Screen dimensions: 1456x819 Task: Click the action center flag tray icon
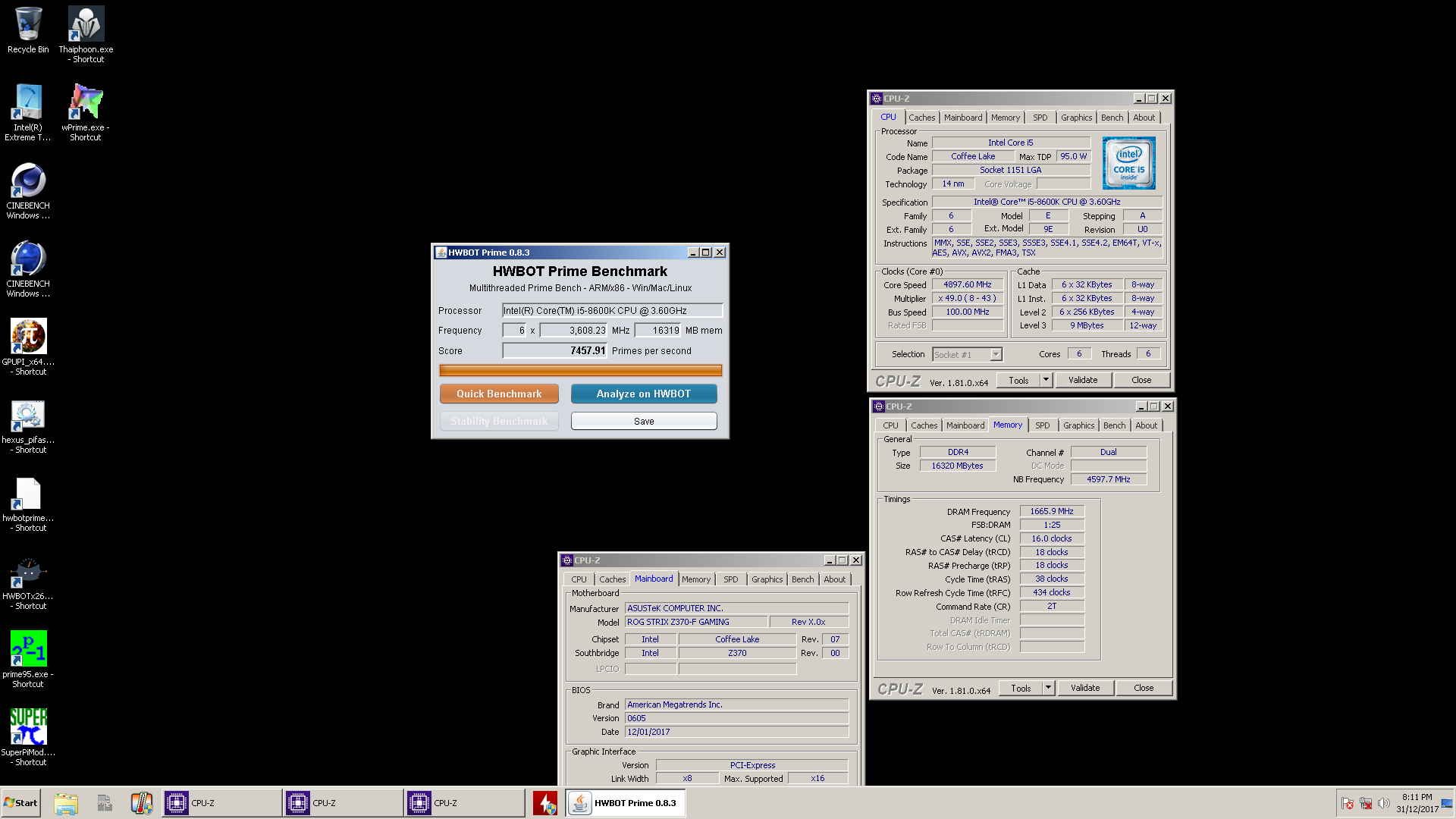pyautogui.click(x=1348, y=803)
